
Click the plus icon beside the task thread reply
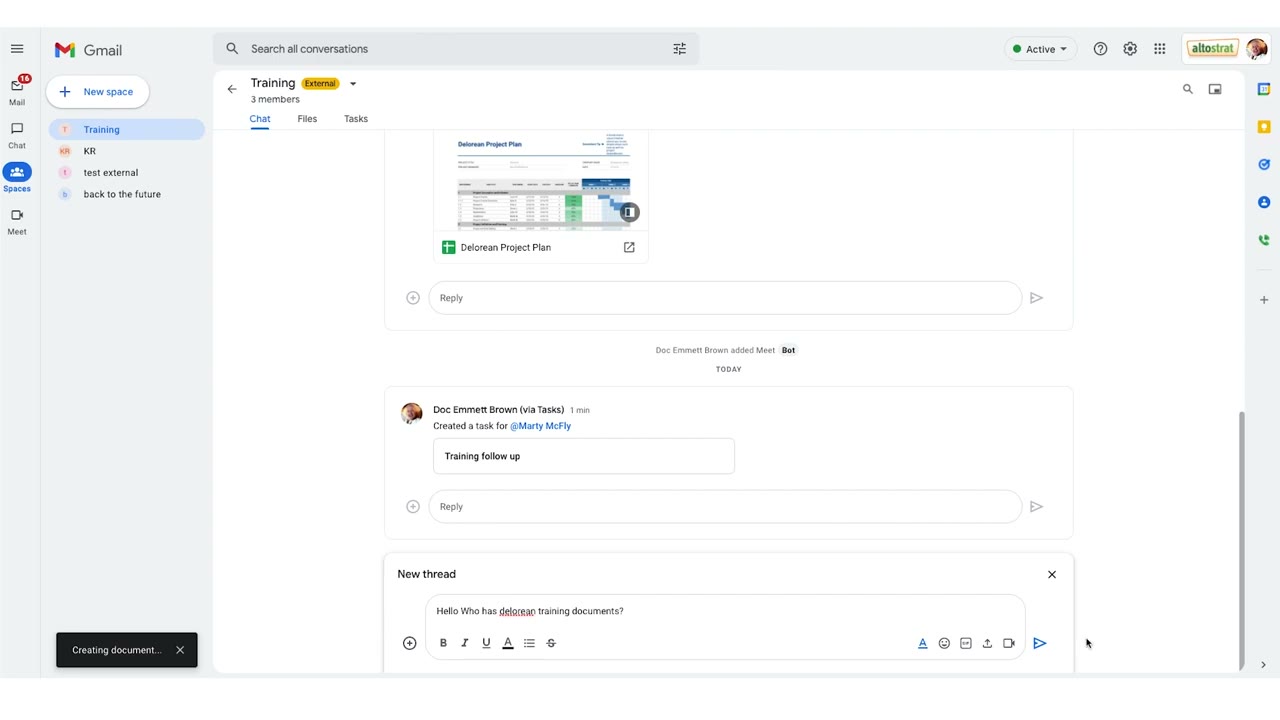point(413,507)
